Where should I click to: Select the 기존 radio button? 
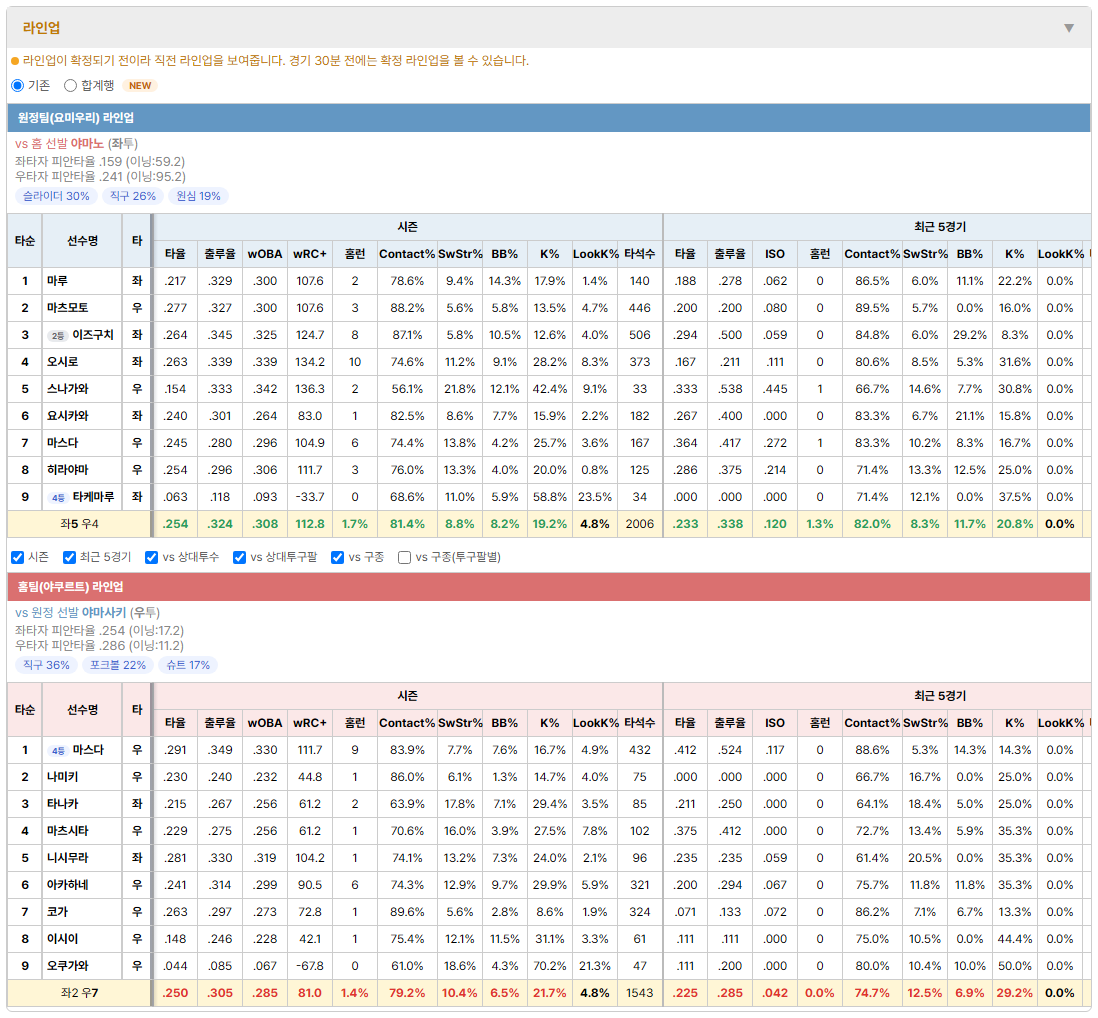pos(18,85)
